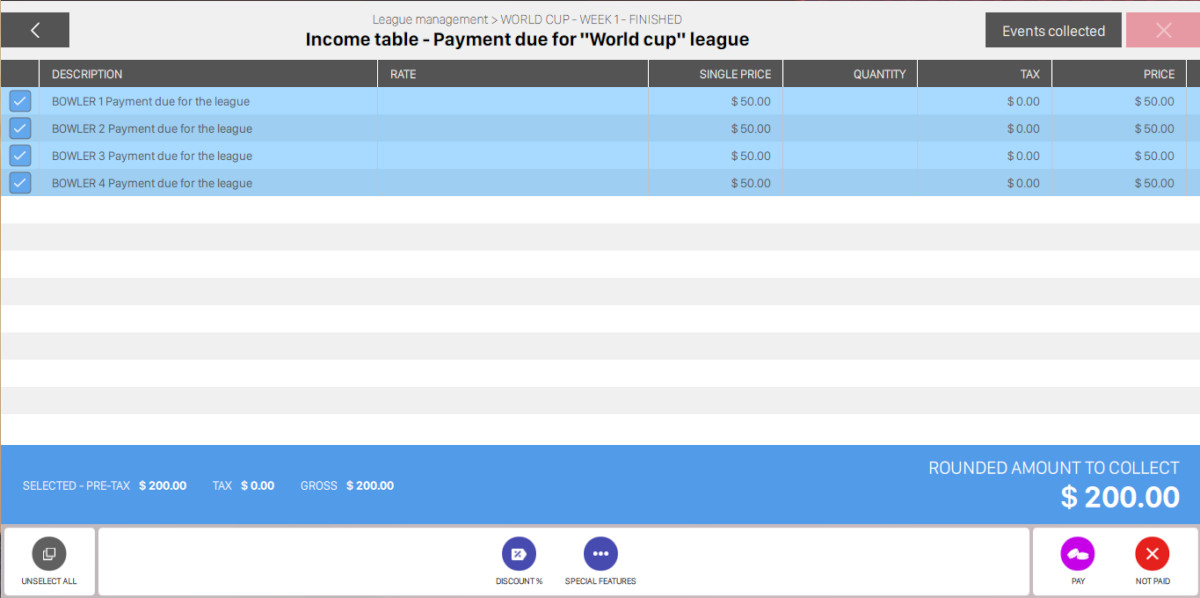Uncheck the BOWLER 2 payment checkbox
This screenshot has width=1200, height=598.
pyautogui.click(x=20, y=128)
